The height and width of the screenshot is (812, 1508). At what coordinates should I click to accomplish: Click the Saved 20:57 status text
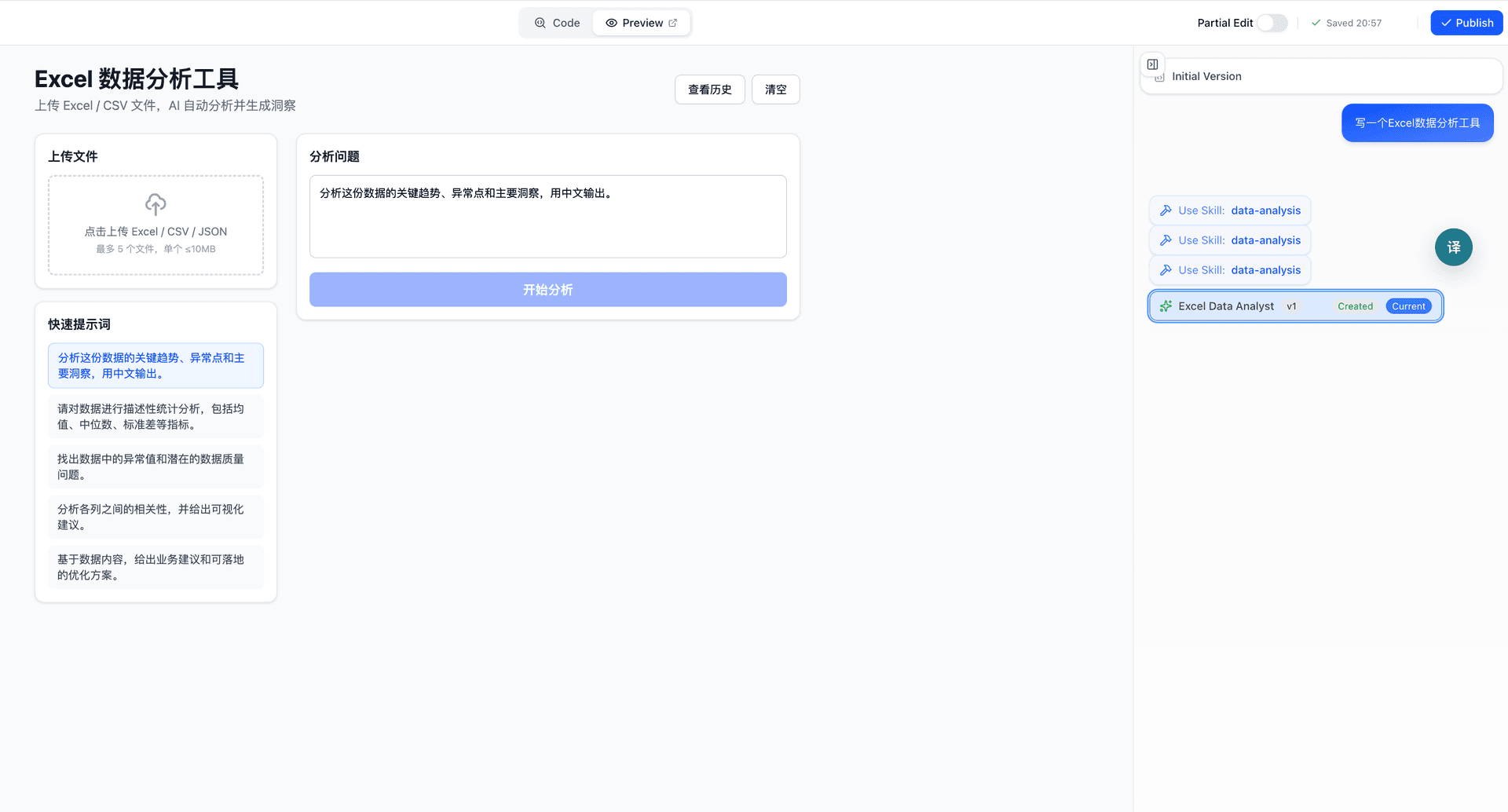pos(1353,23)
